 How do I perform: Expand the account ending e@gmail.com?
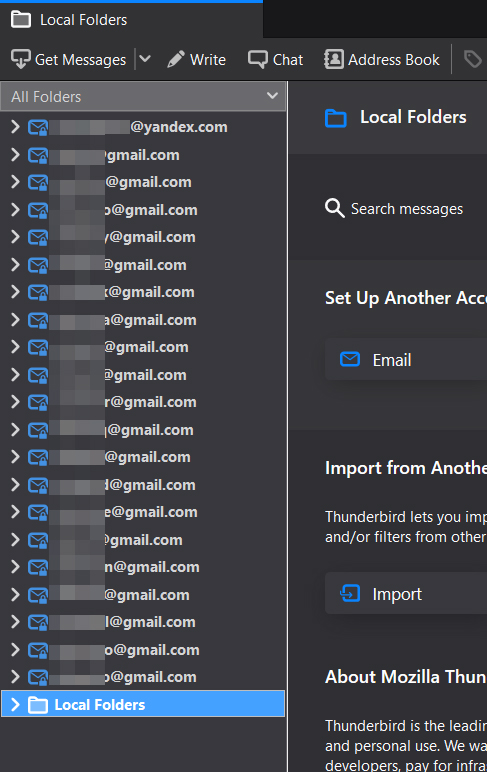pos(15,512)
